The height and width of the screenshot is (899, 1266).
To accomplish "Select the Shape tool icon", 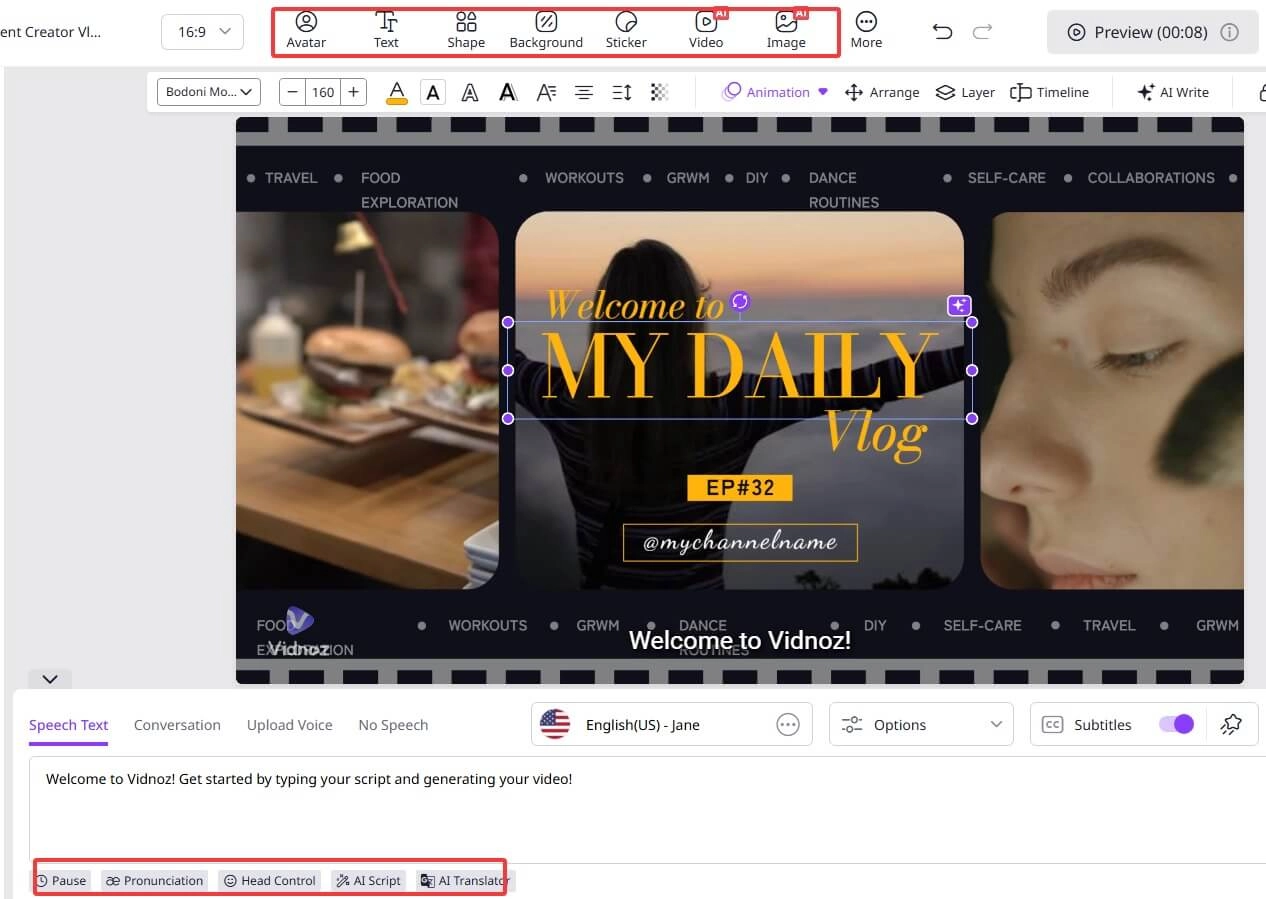I will pos(466,30).
